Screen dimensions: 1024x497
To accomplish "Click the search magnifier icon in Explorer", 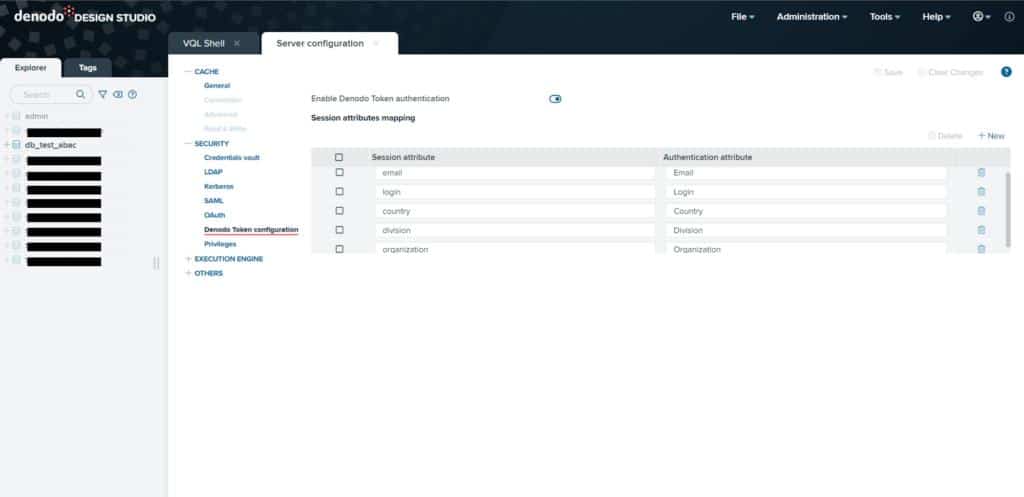I will [x=80, y=95].
